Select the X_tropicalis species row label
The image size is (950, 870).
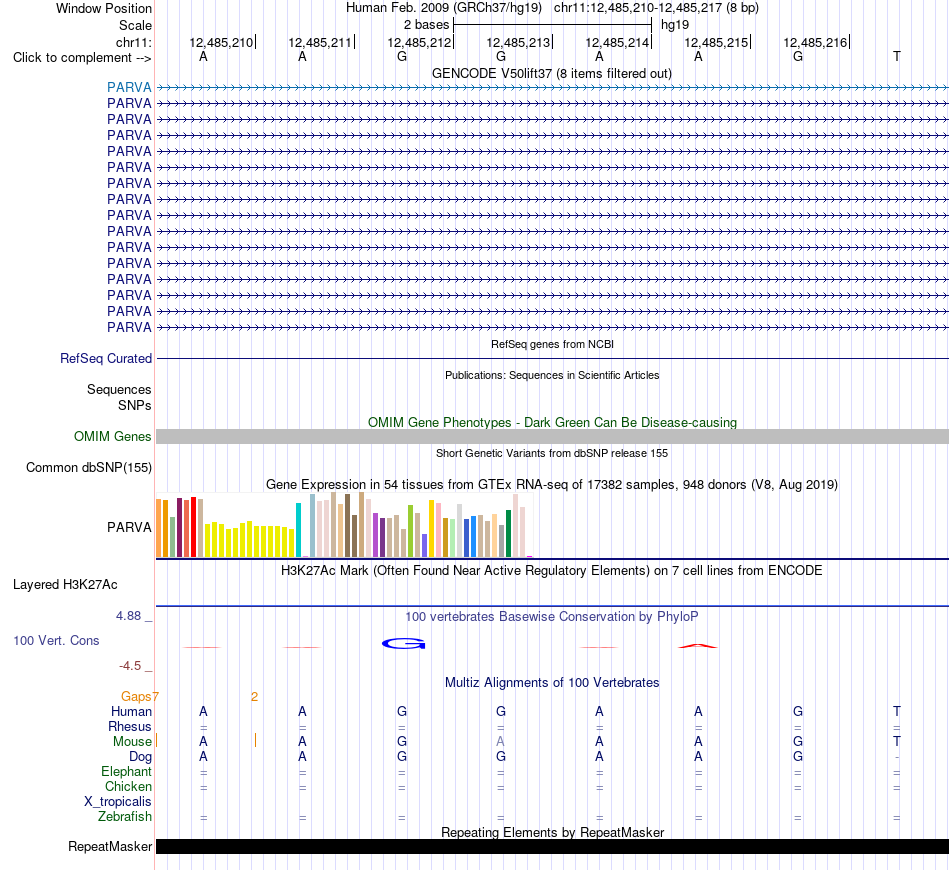(x=118, y=802)
